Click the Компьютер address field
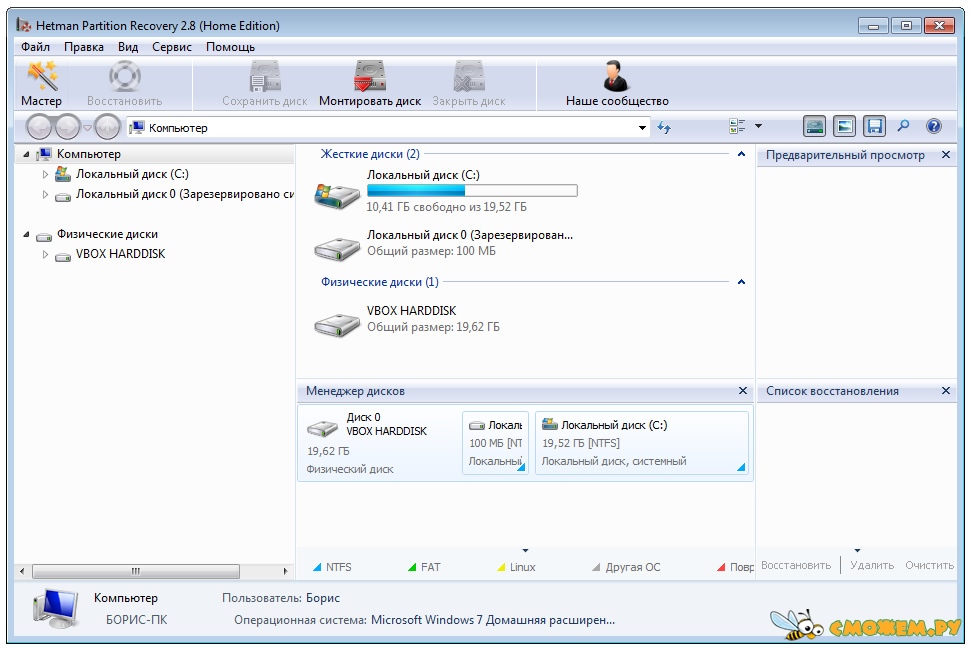This screenshot has height=652, width=972. pos(389,128)
